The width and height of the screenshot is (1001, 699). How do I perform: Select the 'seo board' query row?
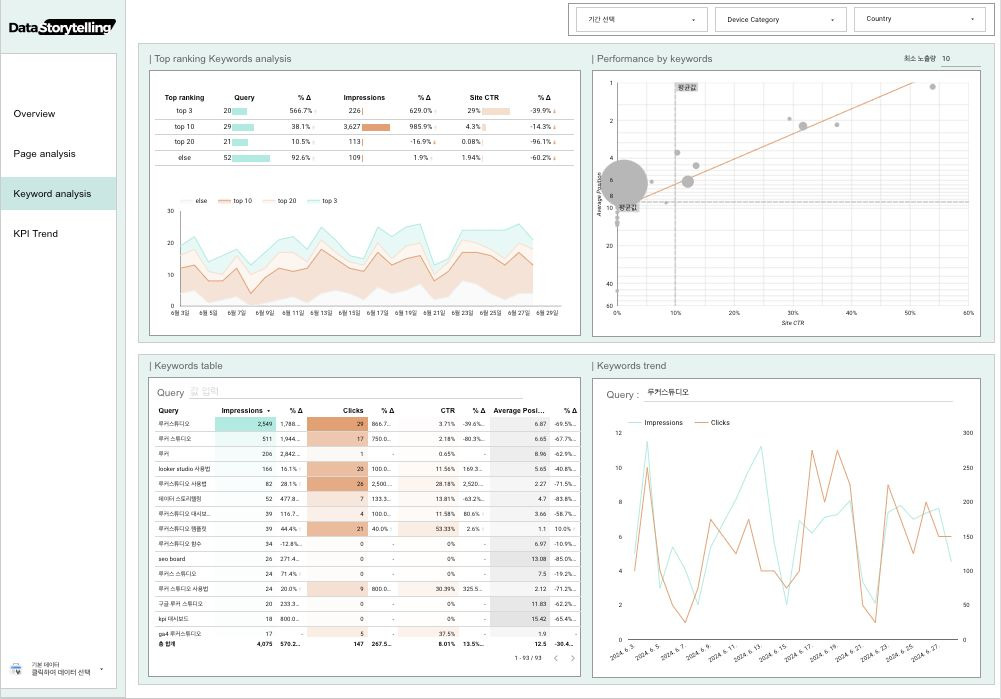[367, 559]
